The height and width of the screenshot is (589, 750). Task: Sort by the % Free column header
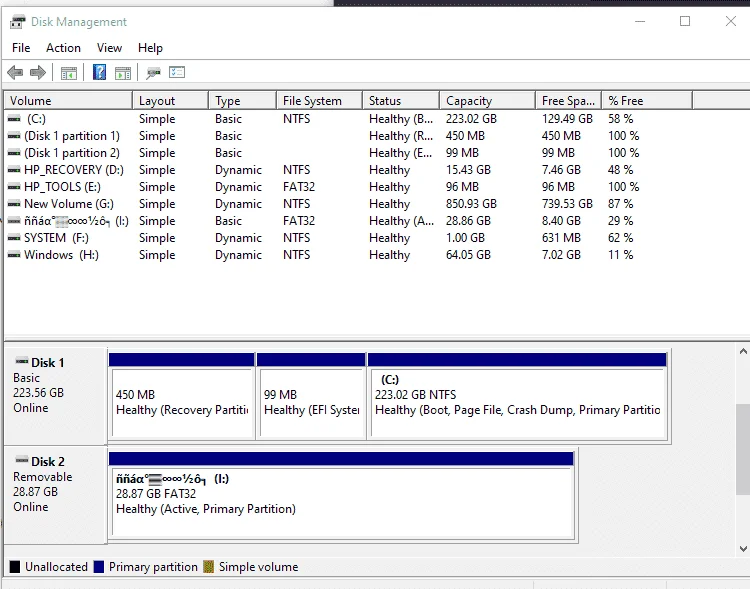[x=647, y=100]
